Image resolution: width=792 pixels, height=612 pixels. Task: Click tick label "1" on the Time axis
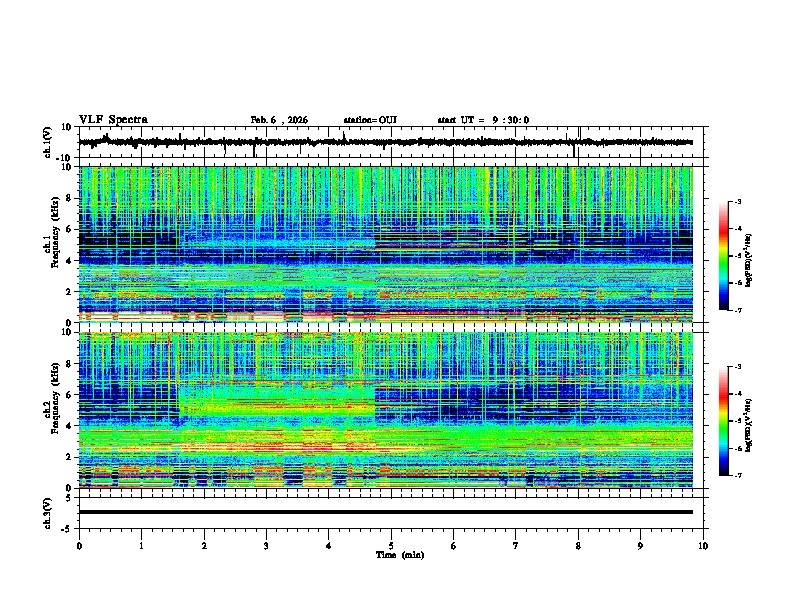141,546
